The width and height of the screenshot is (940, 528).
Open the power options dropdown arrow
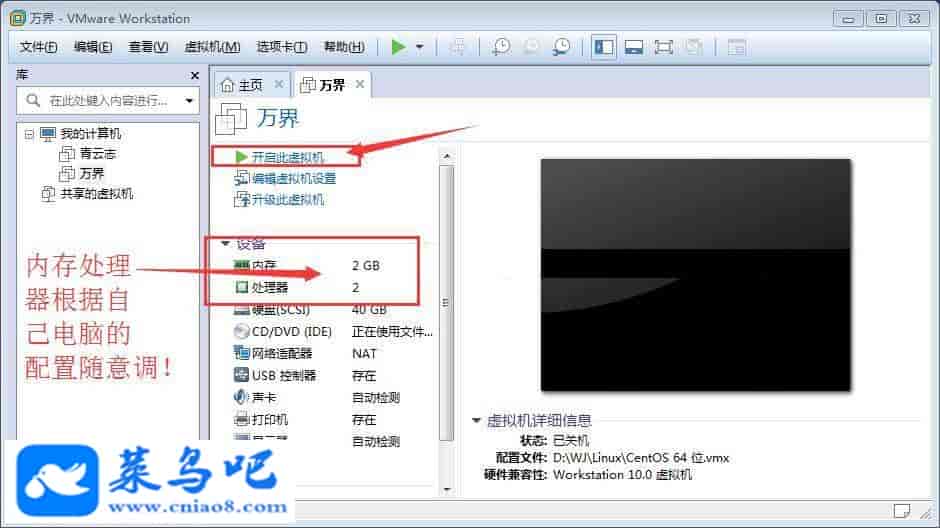(x=420, y=47)
